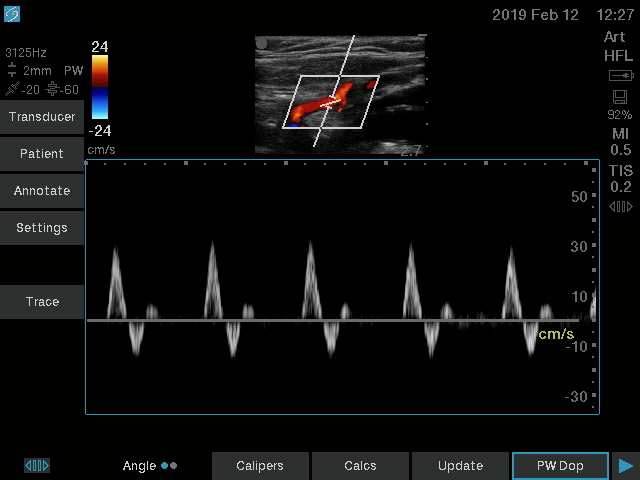The image size is (640, 480).
Task: Click the color Doppler ultrasound image
Action: (x=340, y=95)
